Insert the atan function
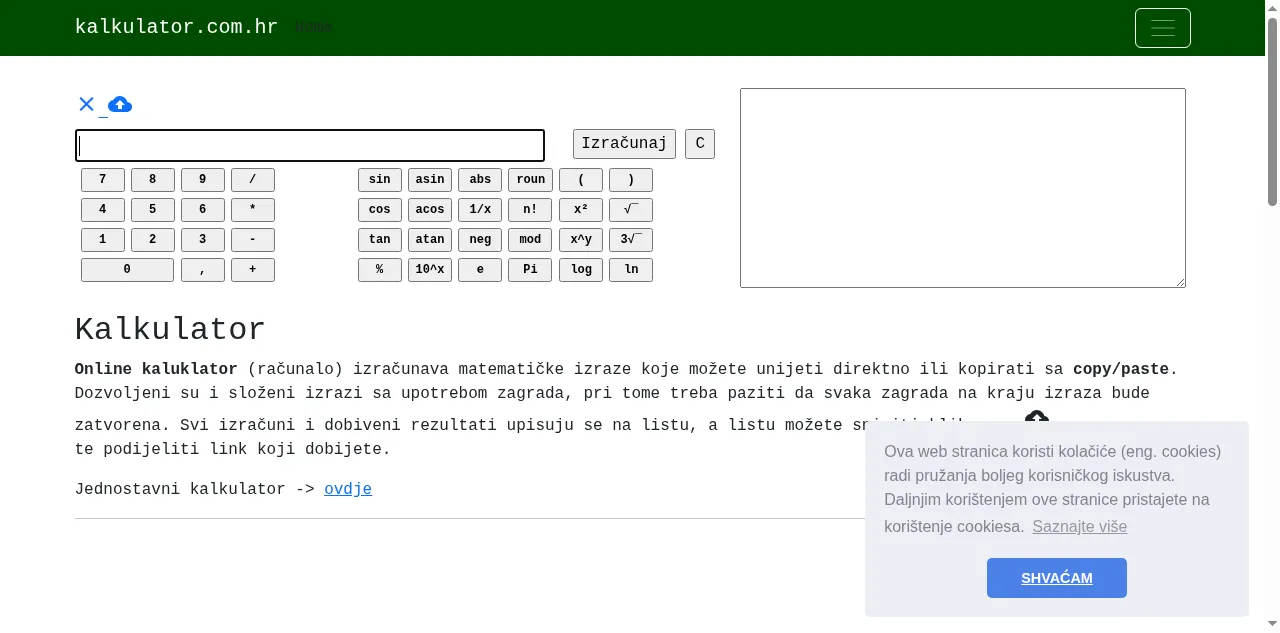The image size is (1280, 633). 430,240
